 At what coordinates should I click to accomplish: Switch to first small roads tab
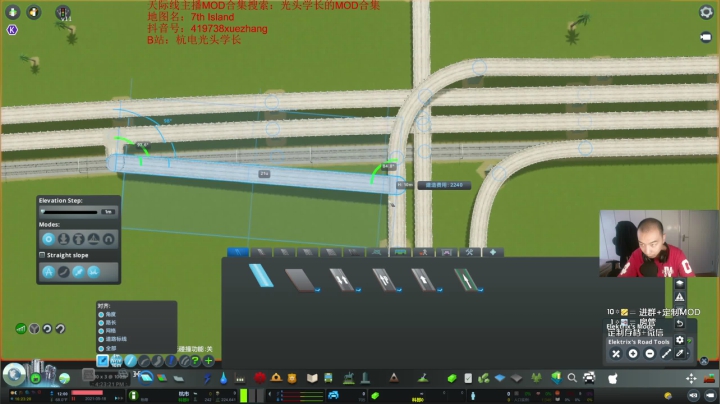[238, 252]
